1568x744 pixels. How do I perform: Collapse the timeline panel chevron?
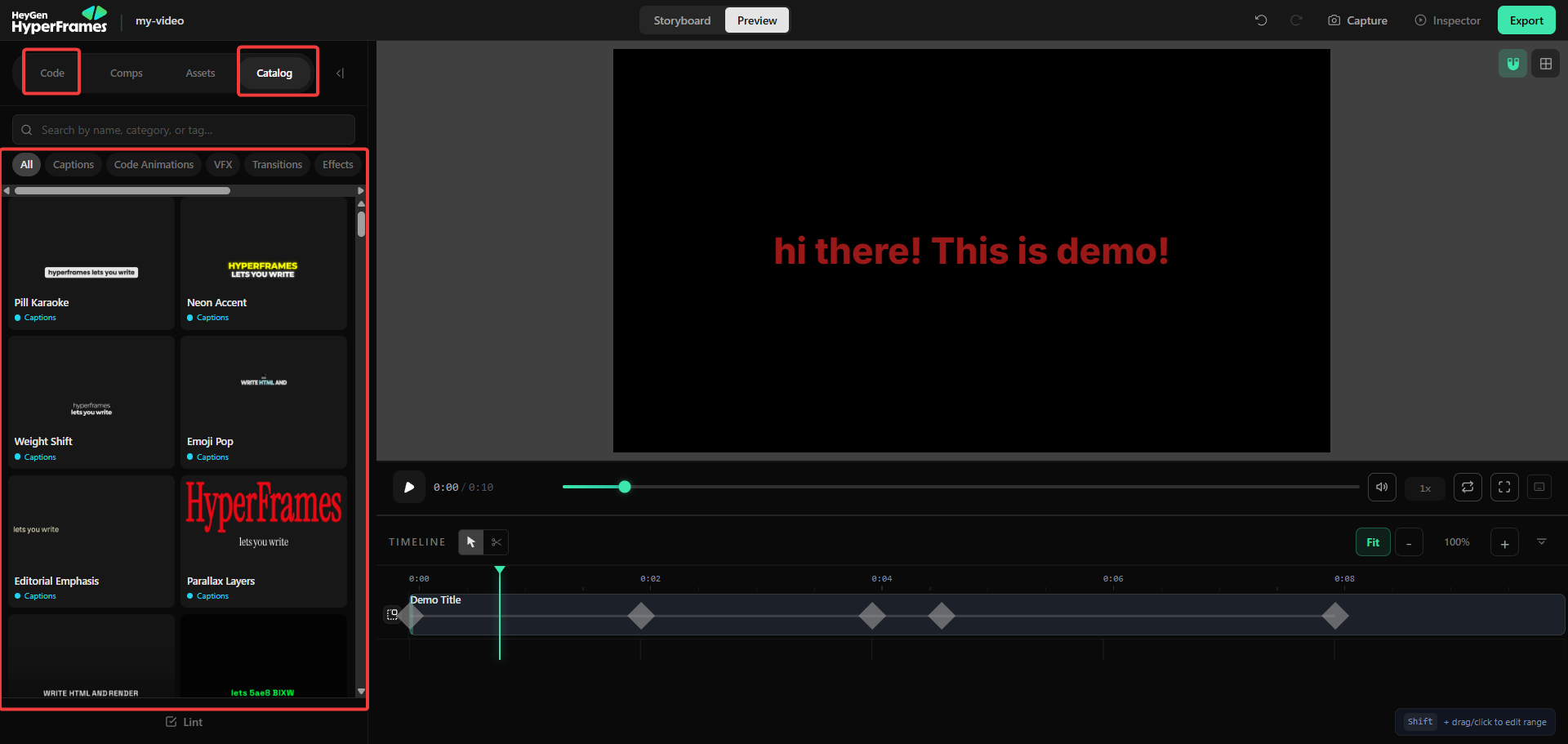tap(1542, 542)
